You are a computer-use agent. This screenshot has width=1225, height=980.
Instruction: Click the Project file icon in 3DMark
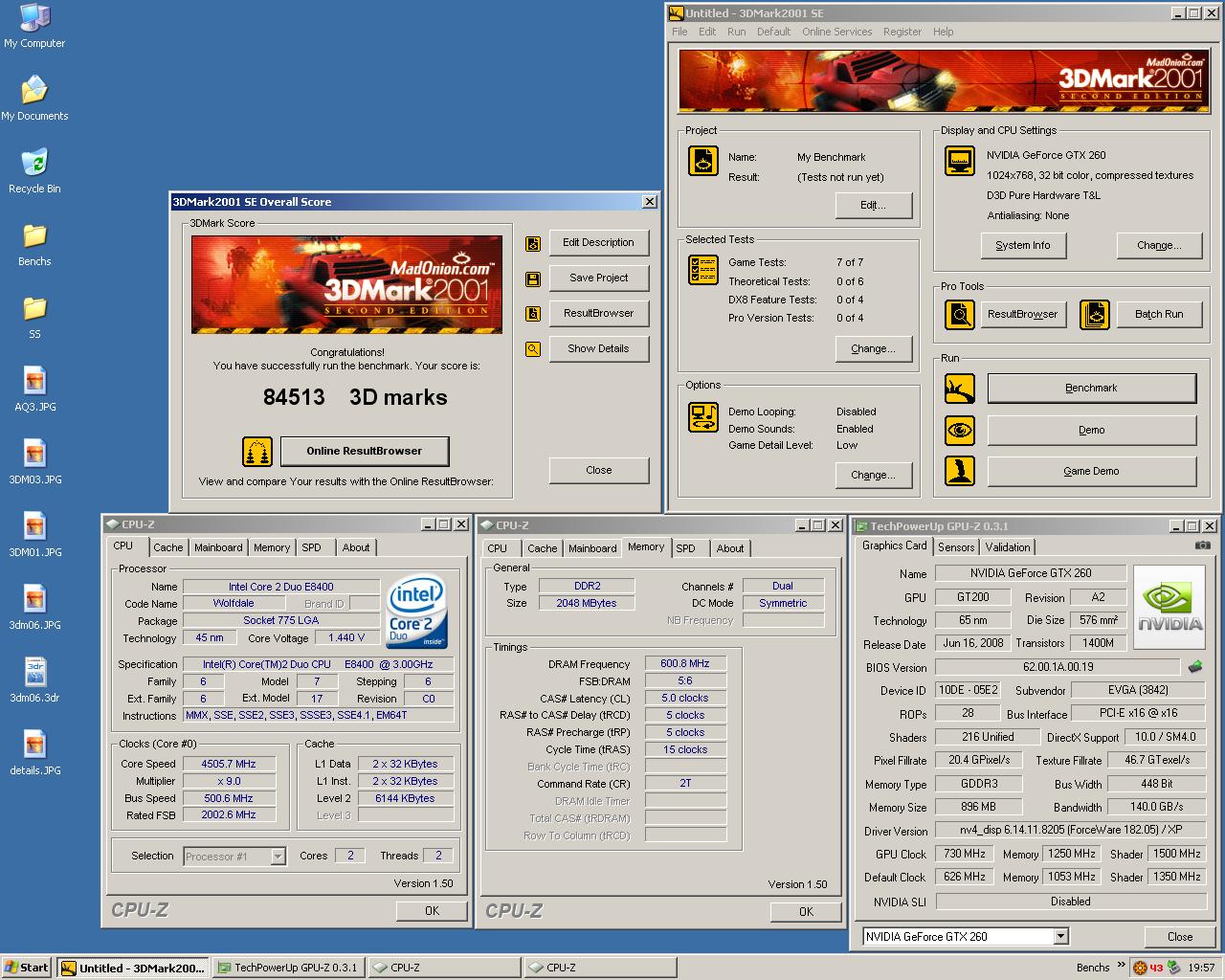703,161
